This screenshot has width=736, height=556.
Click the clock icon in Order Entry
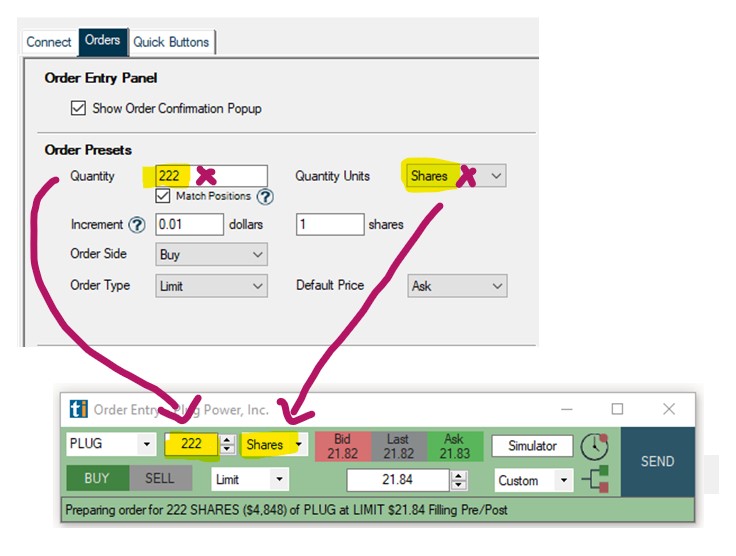[x=594, y=447]
